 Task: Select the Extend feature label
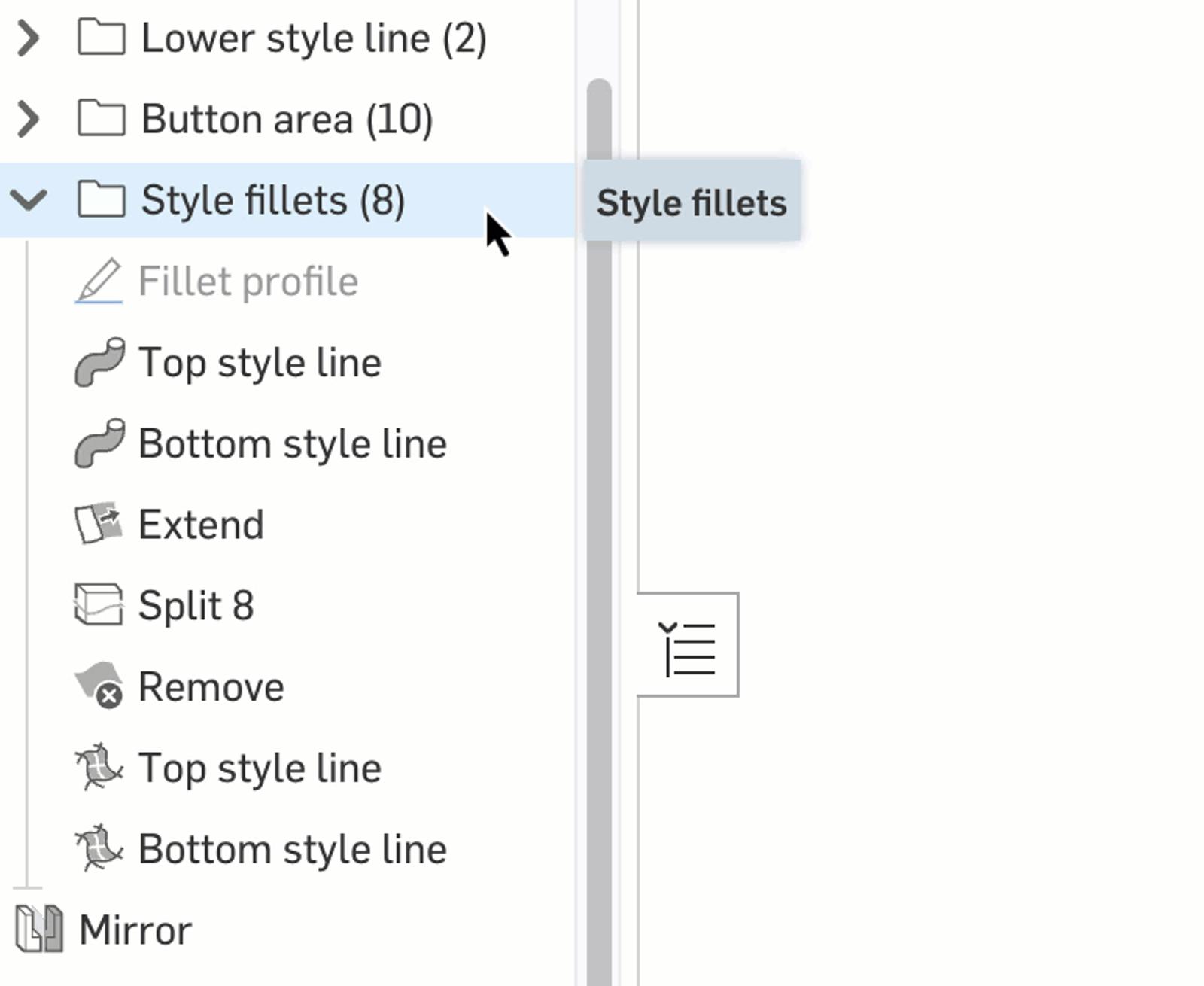tap(201, 525)
